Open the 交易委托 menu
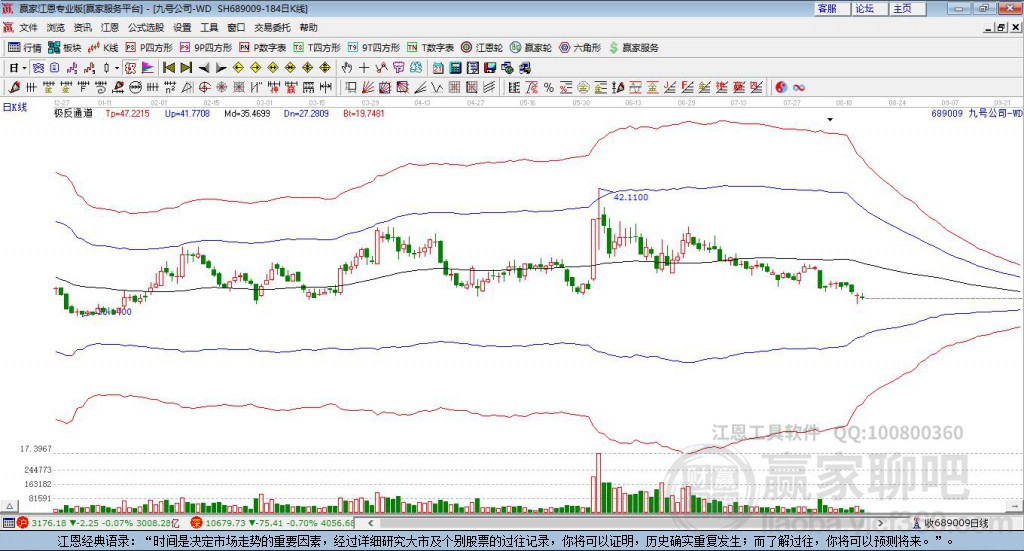 click(272, 27)
